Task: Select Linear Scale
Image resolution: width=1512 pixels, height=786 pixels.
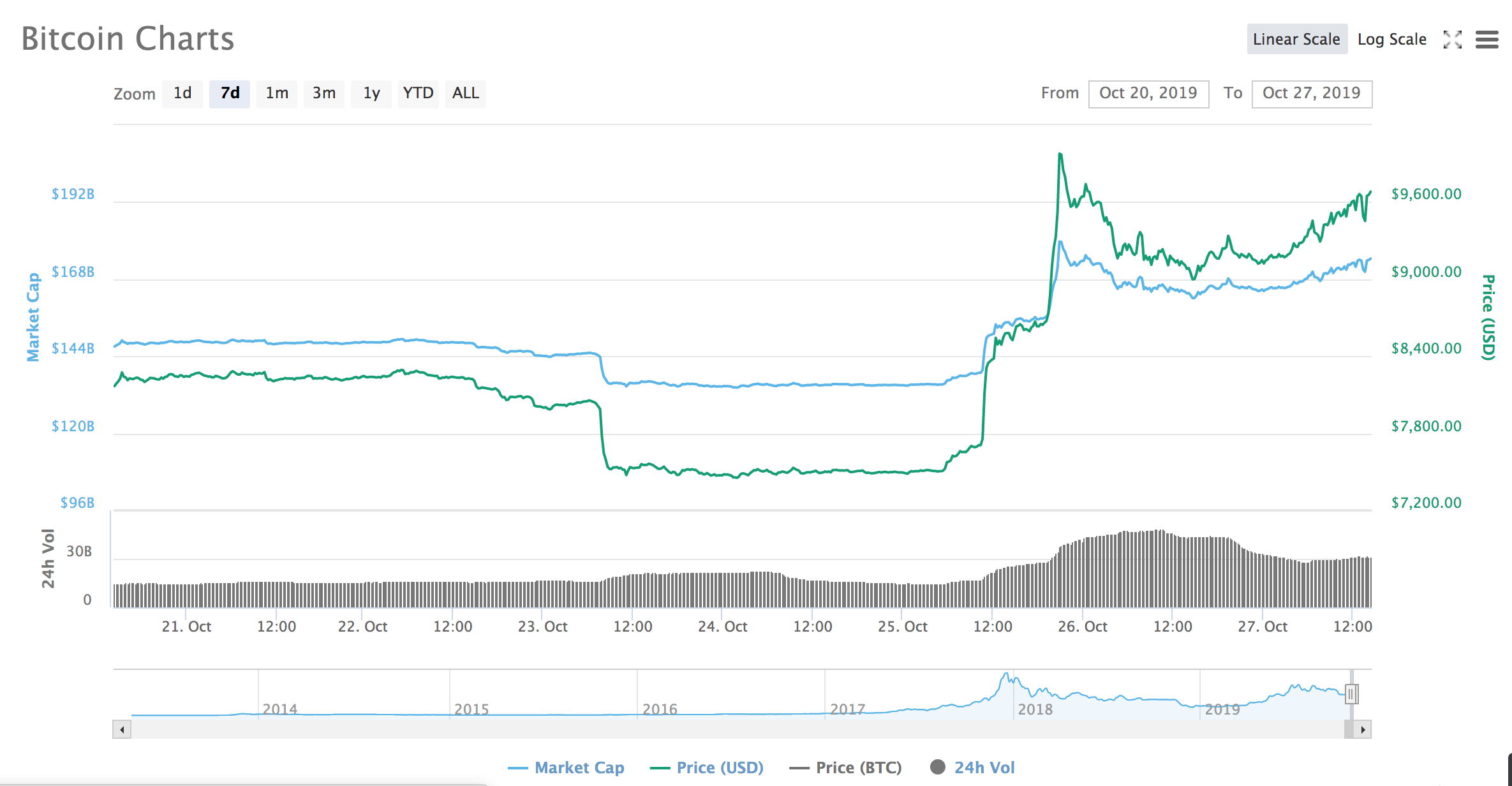Action: point(1296,40)
